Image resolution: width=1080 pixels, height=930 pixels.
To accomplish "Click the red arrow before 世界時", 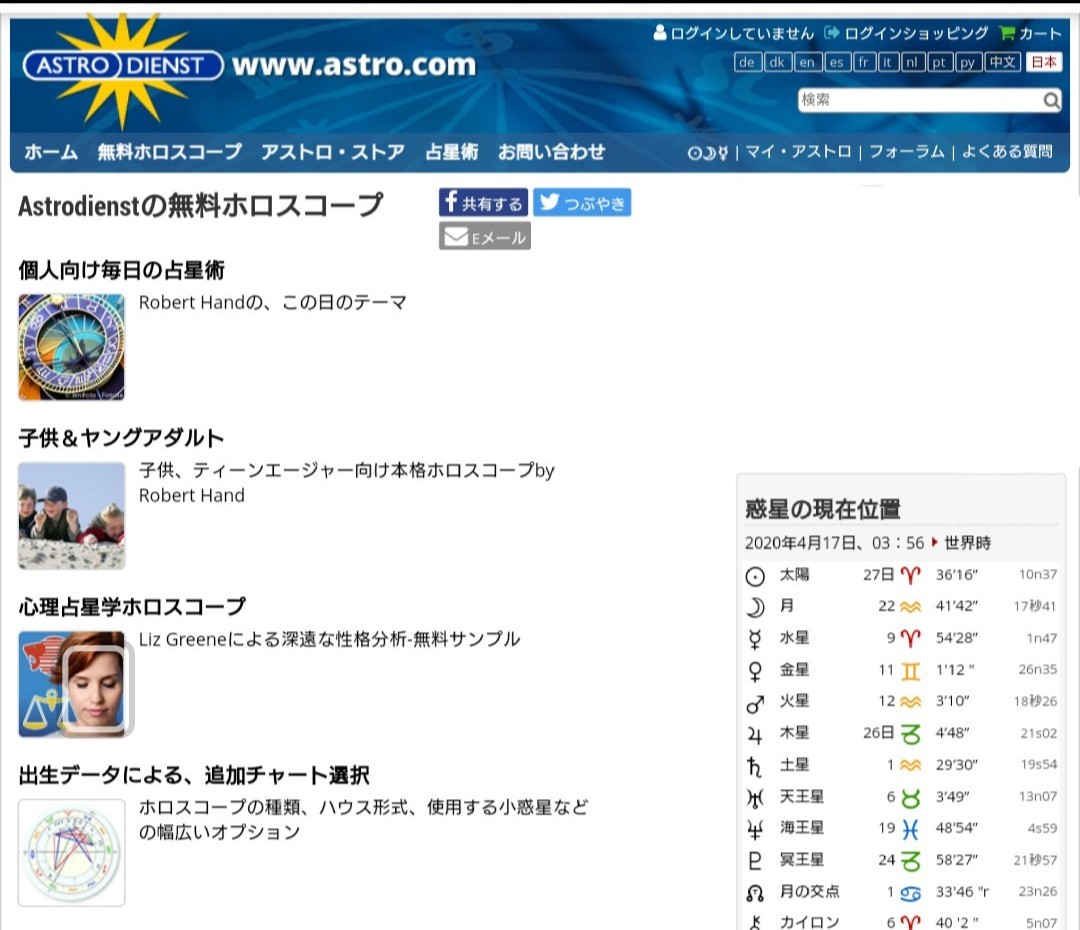I will pyautogui.click(x=934, y=543).
